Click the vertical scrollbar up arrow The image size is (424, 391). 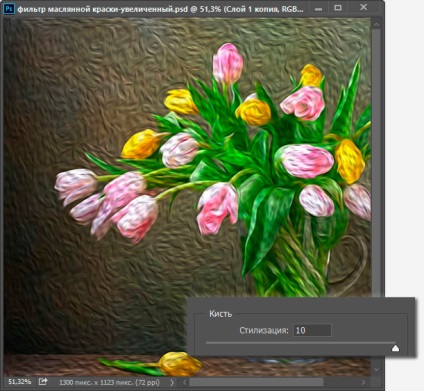[x=377, y=25]
